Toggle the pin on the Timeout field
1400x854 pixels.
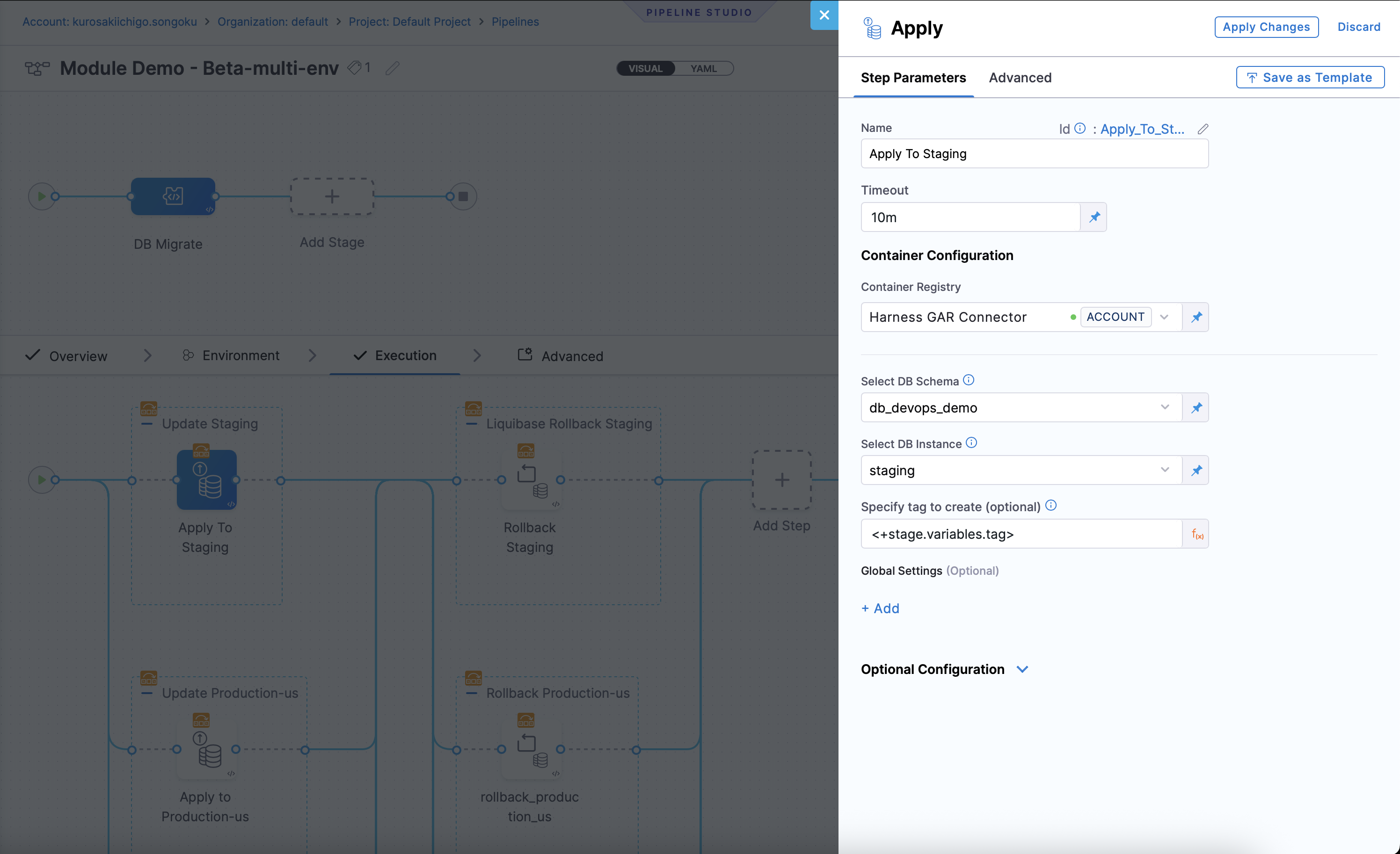(1094, 217)
